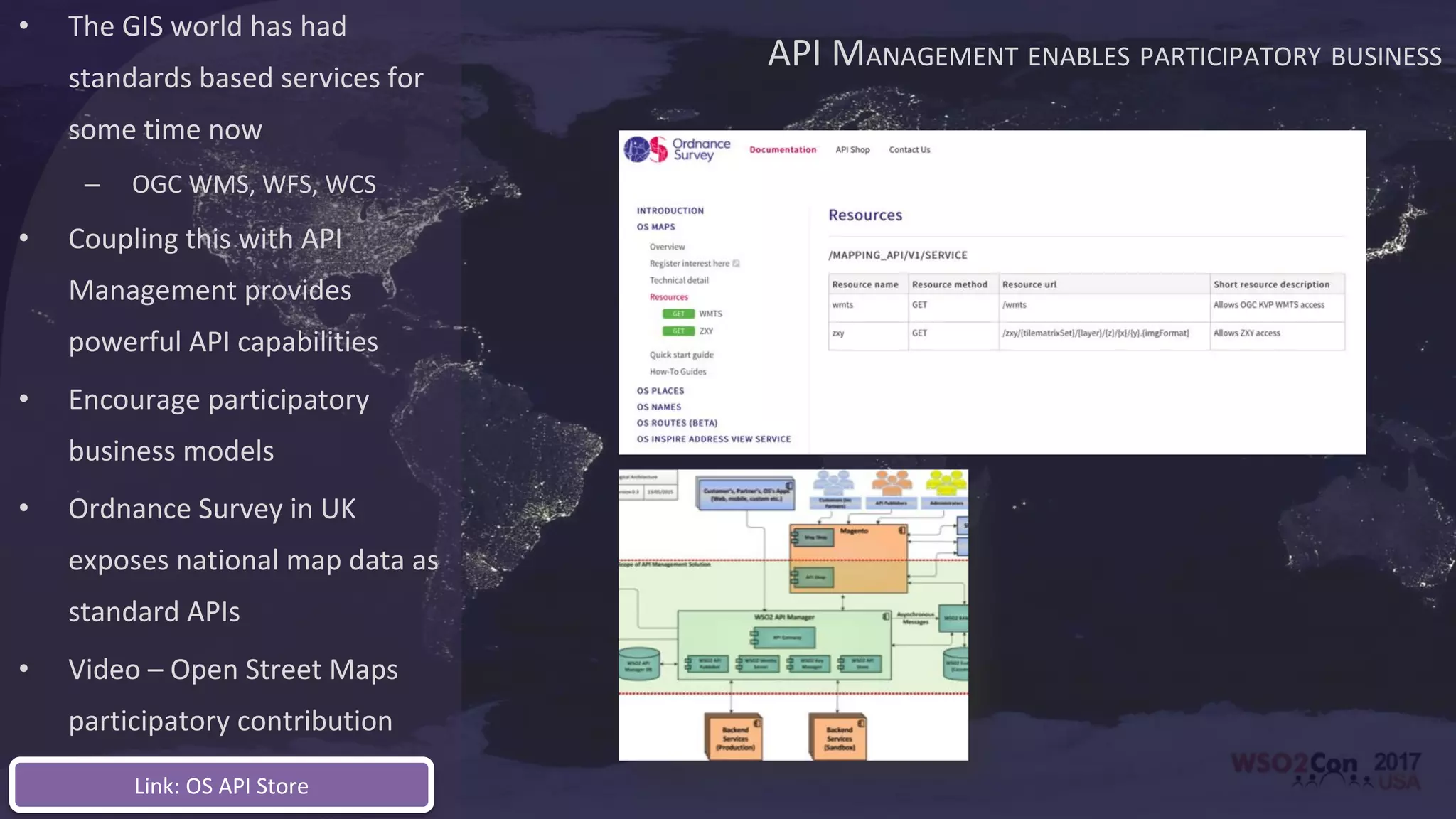
Task: Select INTRODUCTION in the docs sidebar
Action: pos(670,211)
